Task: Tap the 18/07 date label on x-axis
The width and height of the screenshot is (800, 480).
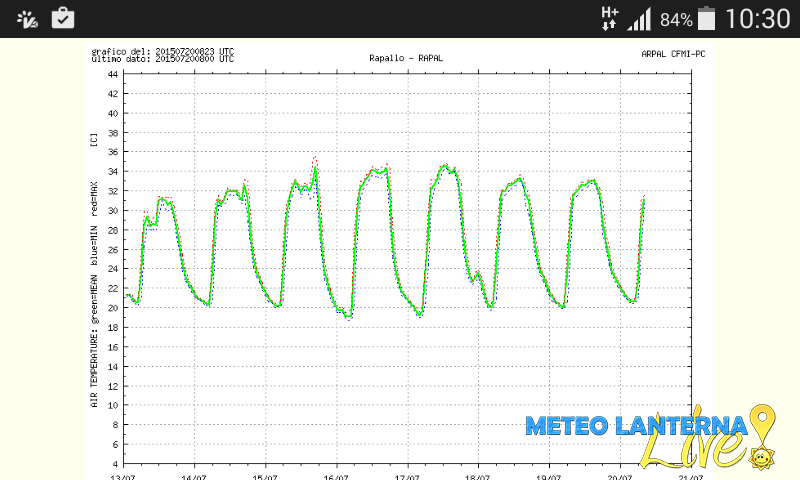Action: click(x=478, y=477)
